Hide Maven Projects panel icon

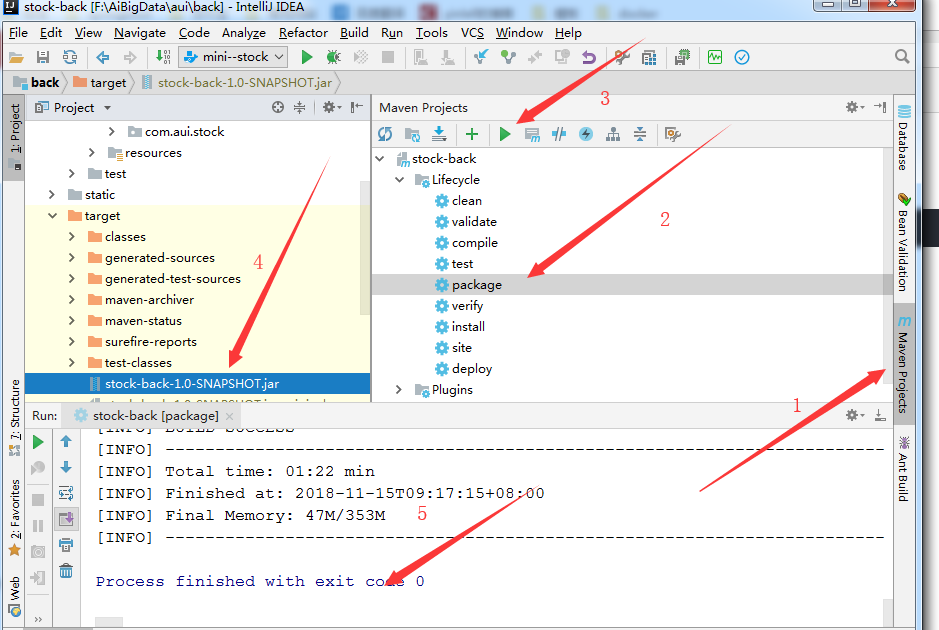[x=880, y=107]
